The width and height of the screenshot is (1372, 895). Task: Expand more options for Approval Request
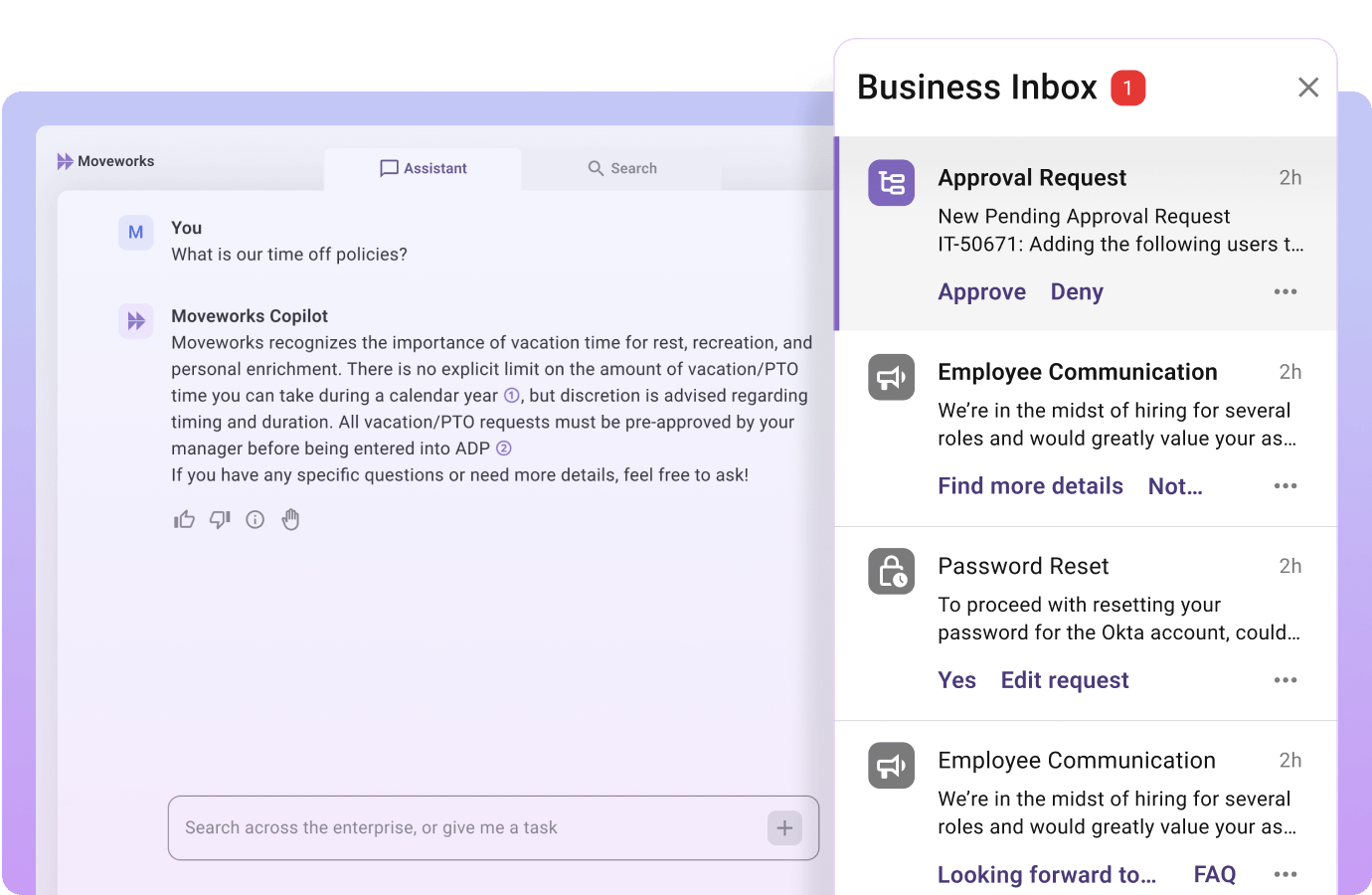point(1286,292)
